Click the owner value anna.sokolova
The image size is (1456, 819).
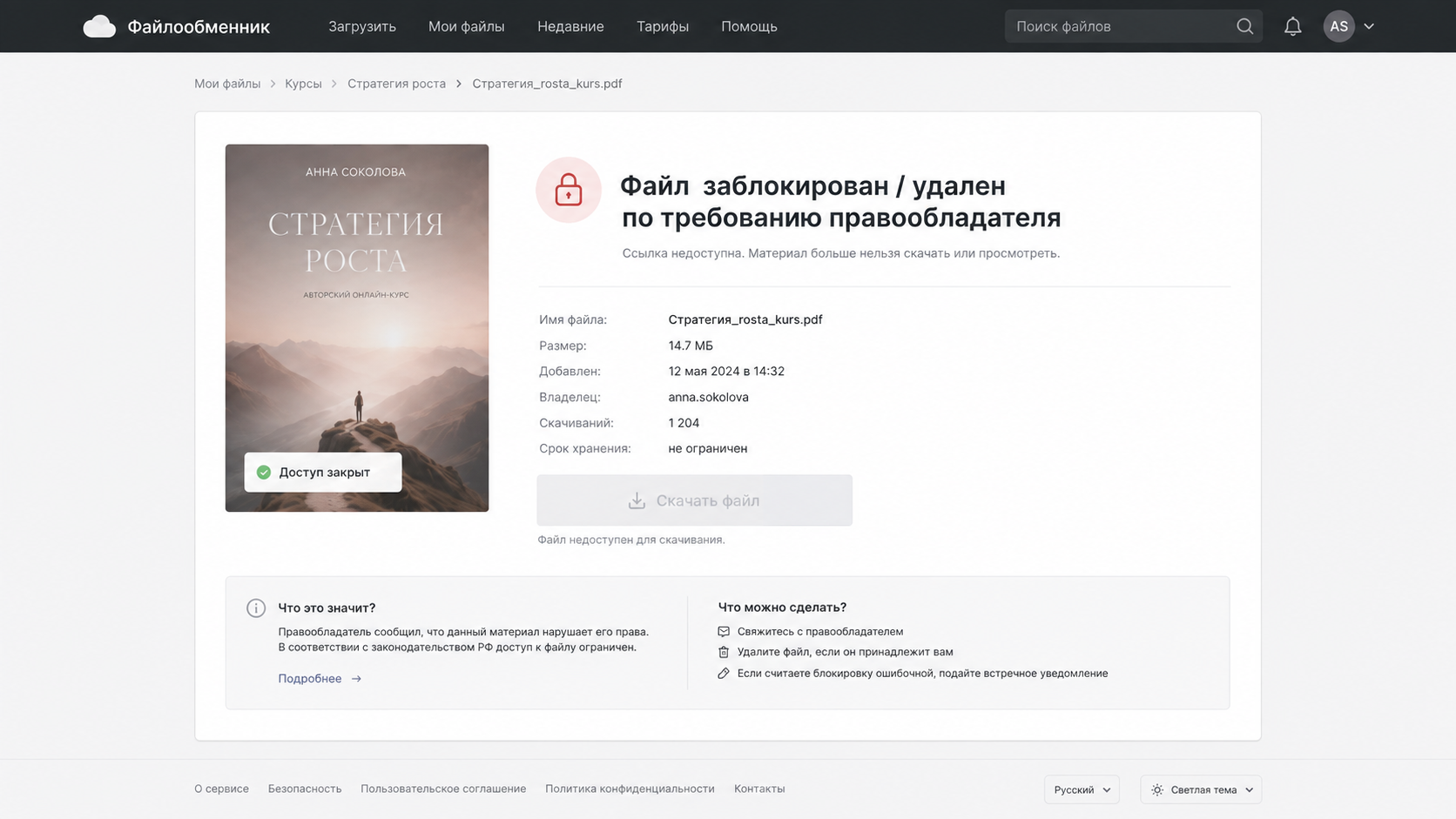(708, 397)
